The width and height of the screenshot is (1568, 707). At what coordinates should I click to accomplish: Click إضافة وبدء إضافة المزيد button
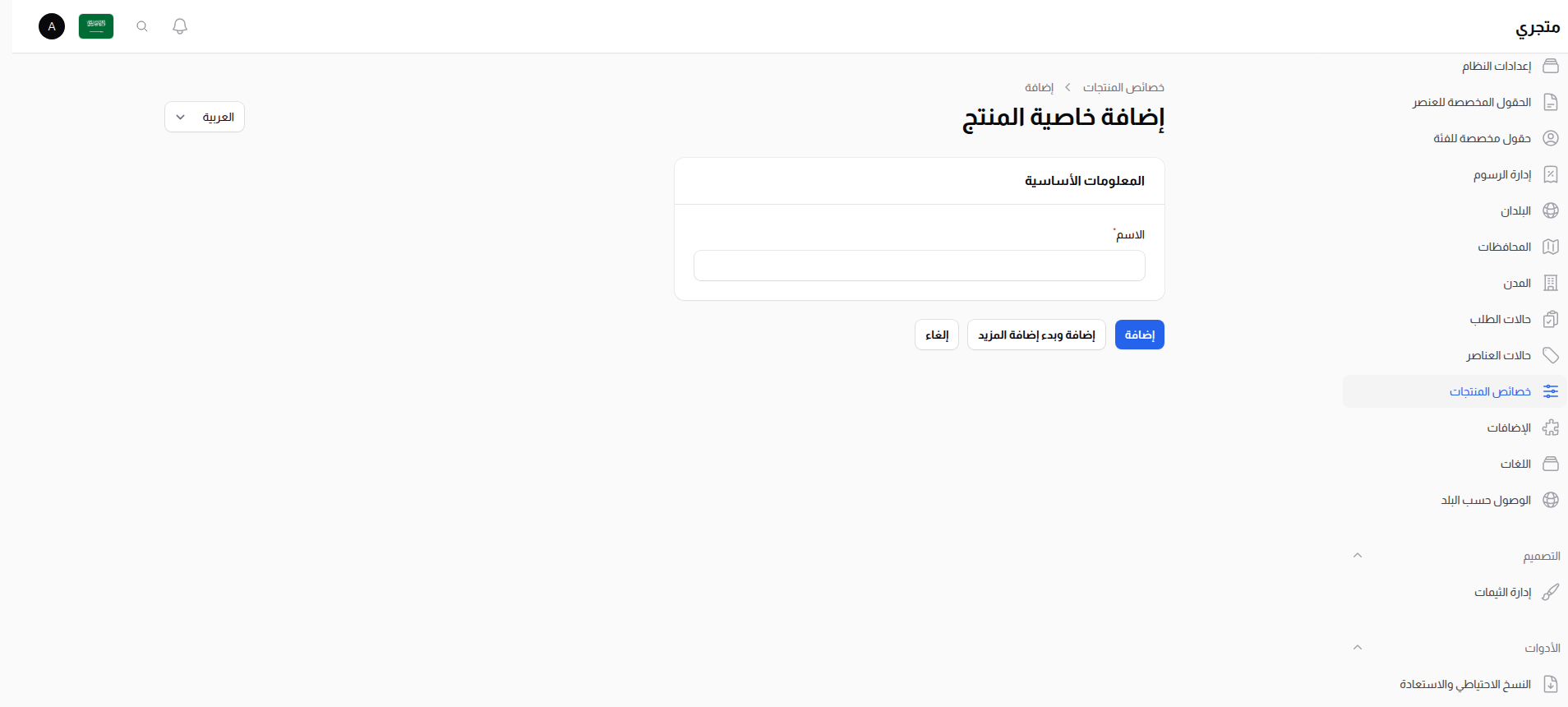pyautogui.click(x=1036, y=335)
